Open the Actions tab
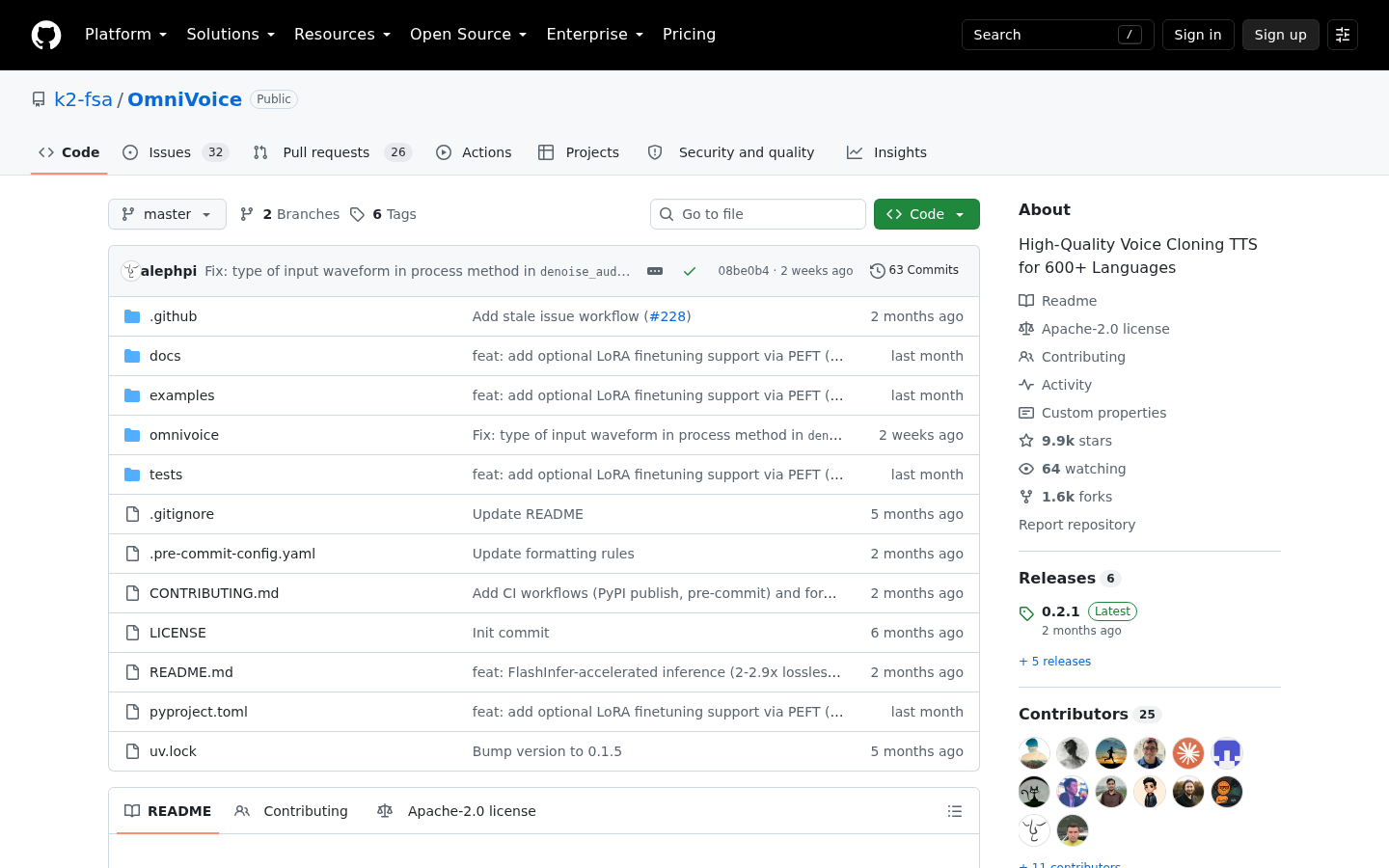This screenshot has width=1389, height=868. click(474, 152)
